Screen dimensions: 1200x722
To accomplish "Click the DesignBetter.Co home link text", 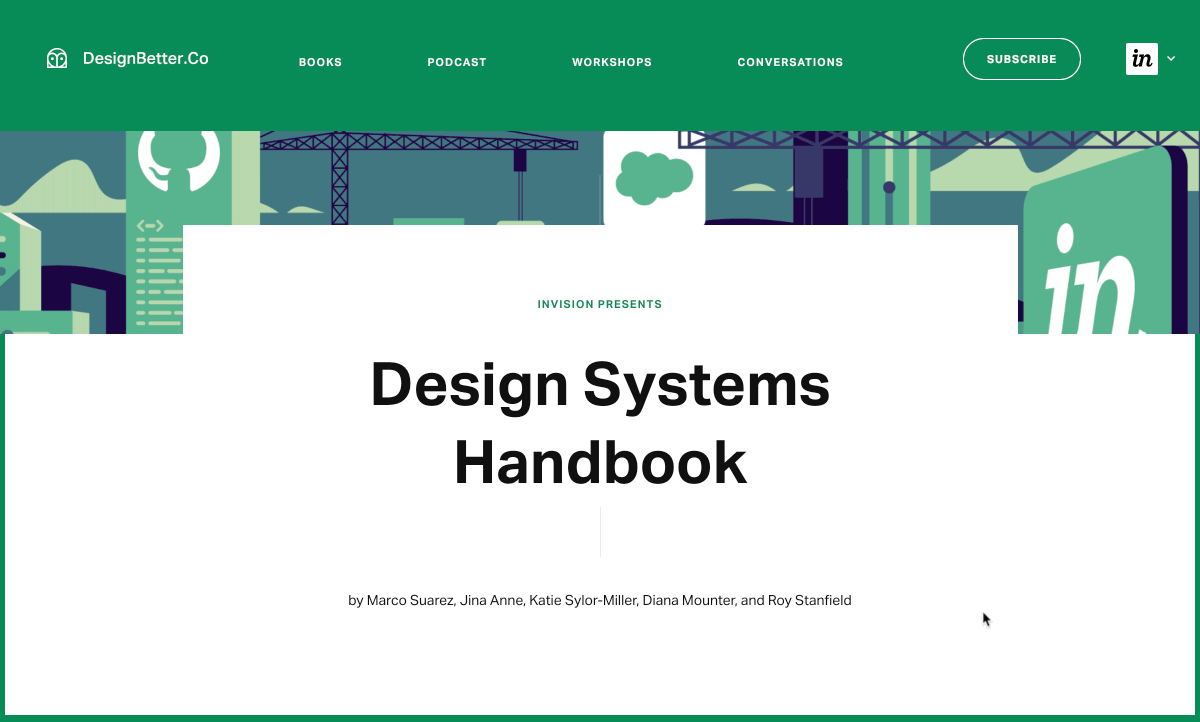I will click(x=146, y=58).
